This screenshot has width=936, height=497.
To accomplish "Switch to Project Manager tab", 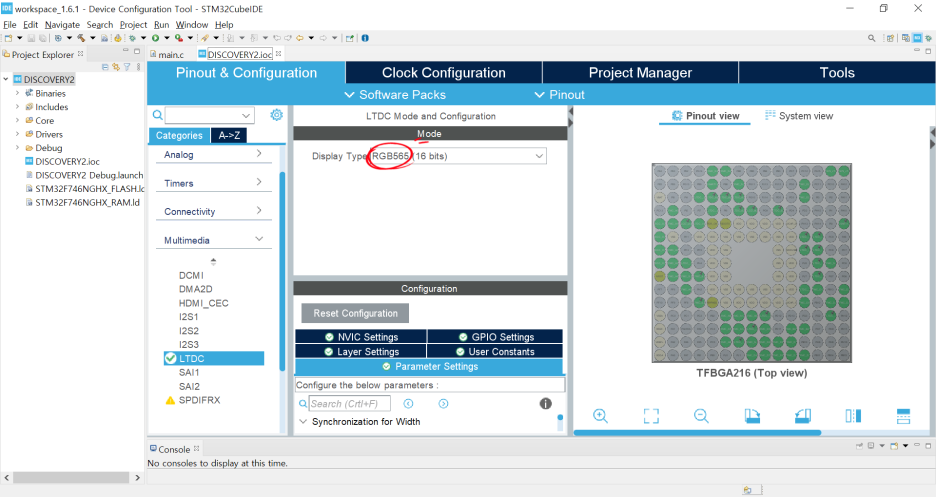I will coord(640,73).
